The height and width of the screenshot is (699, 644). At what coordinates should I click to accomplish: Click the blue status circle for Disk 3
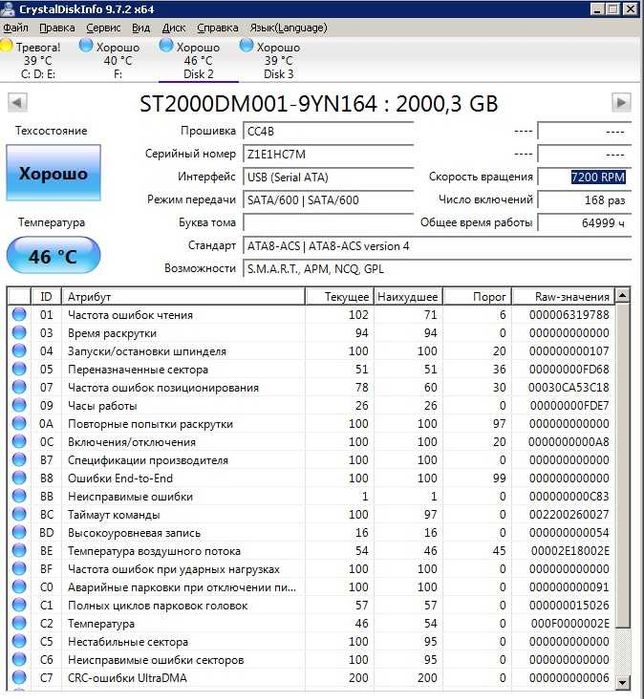pyautogui.click(x=246, y=45)
